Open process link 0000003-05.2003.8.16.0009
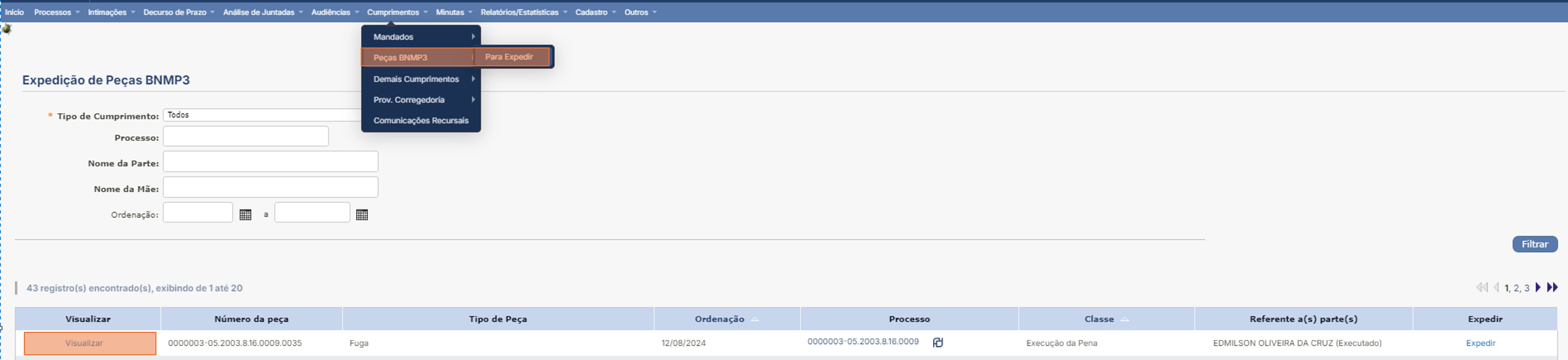 pos(862,342)
